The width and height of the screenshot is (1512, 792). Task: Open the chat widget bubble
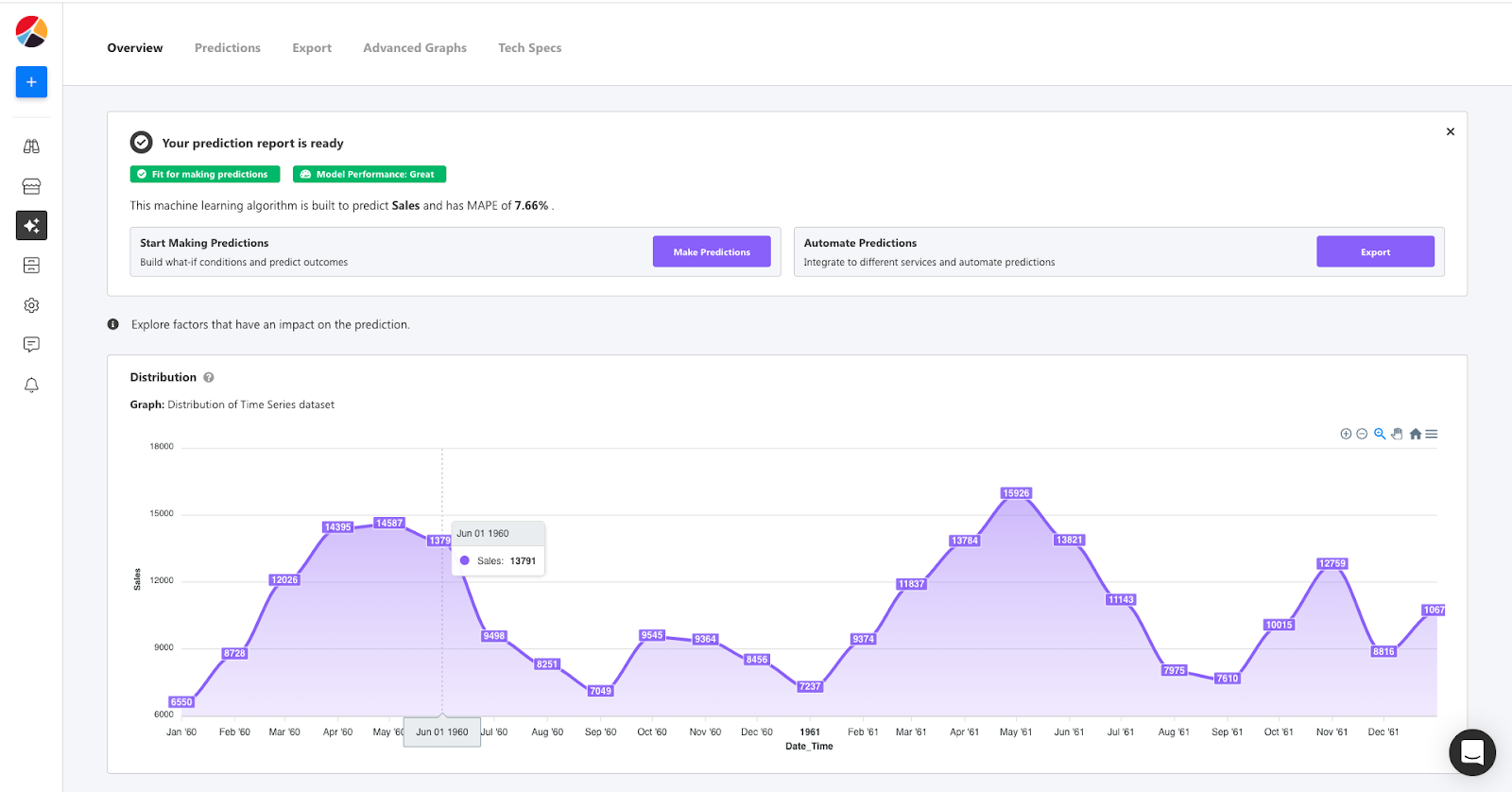pos(1472,752)
